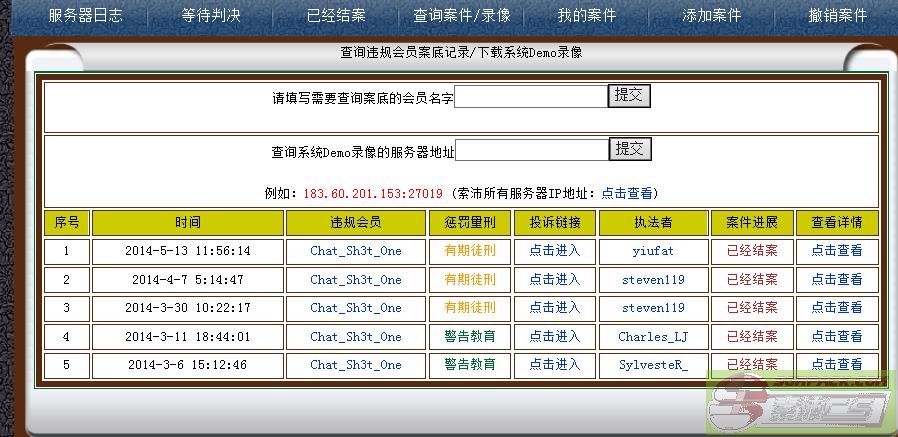Focus the member name search field
Image resolution: width=898 pixels, height=437 pixels.
530,97
